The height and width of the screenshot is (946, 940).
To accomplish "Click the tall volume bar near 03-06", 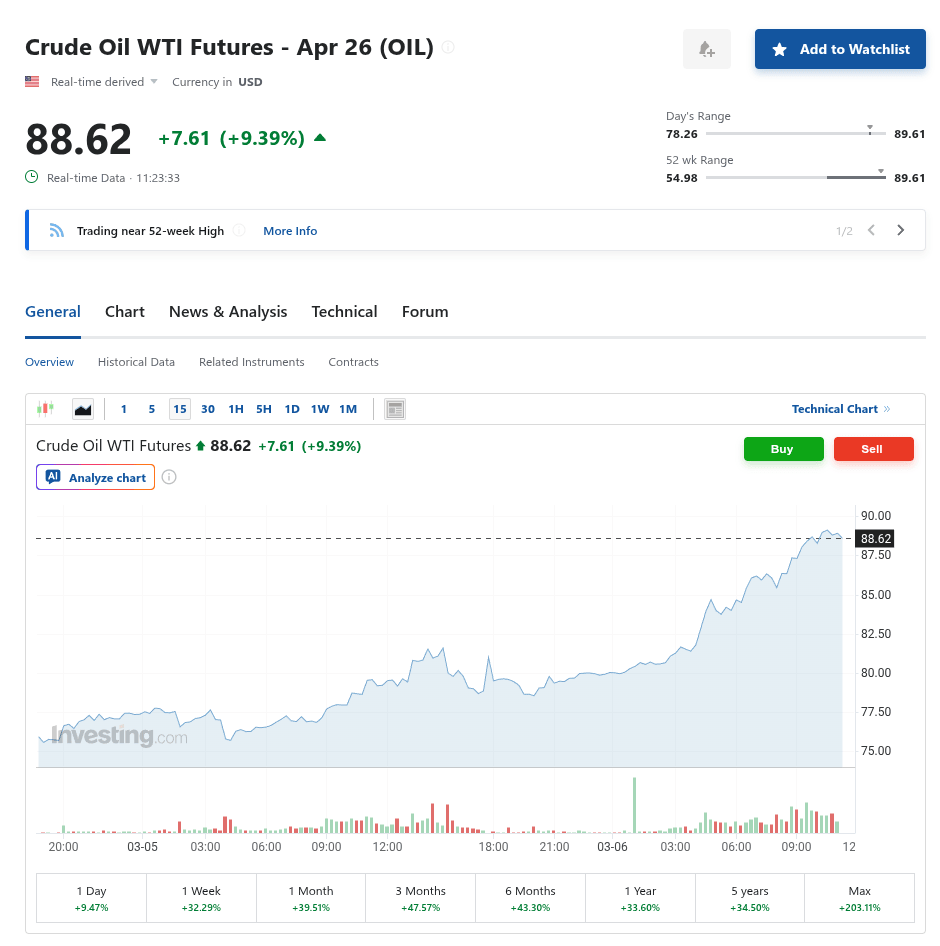I will (634, 805).
